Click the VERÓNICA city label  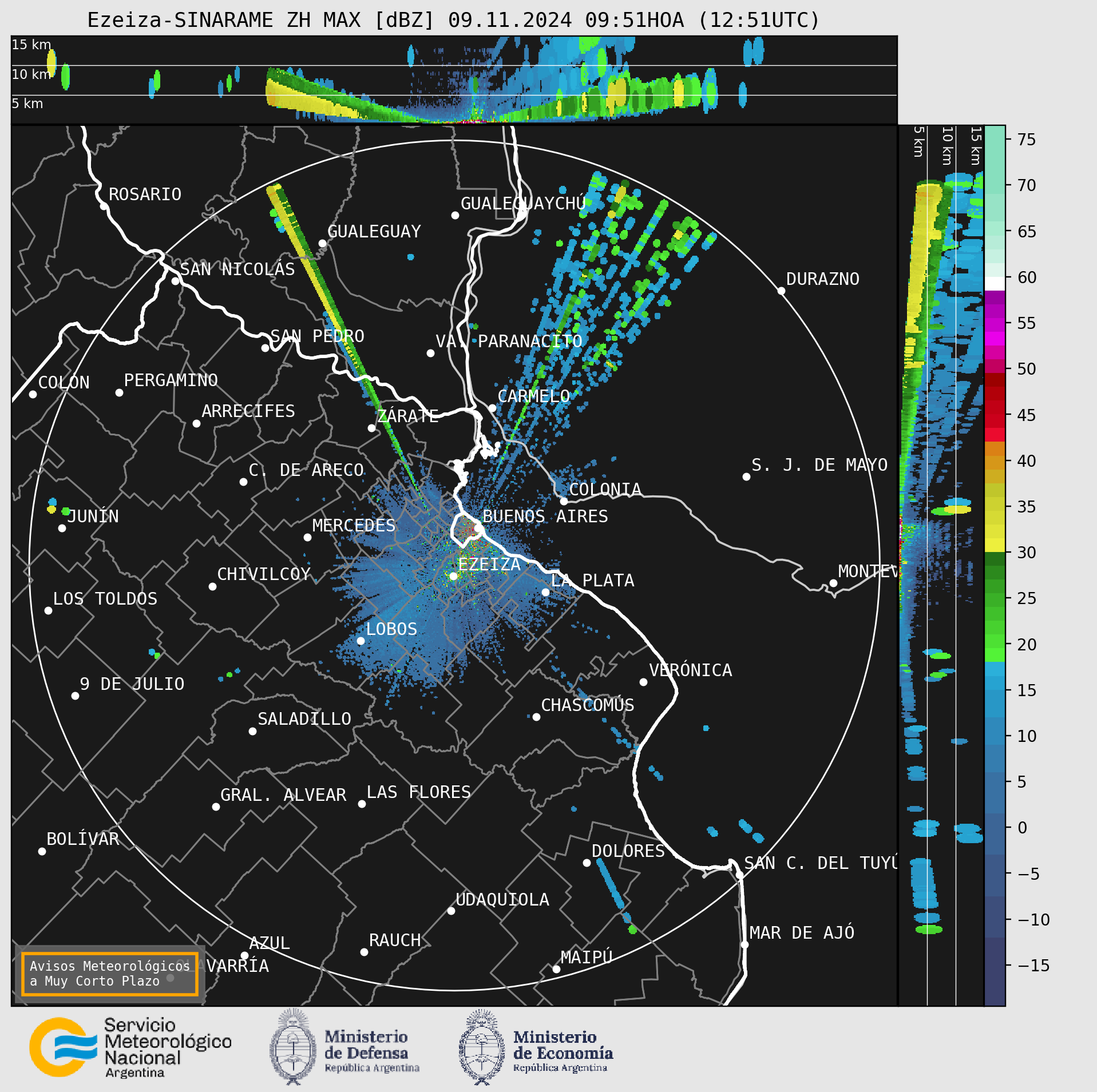pos(691,670)
